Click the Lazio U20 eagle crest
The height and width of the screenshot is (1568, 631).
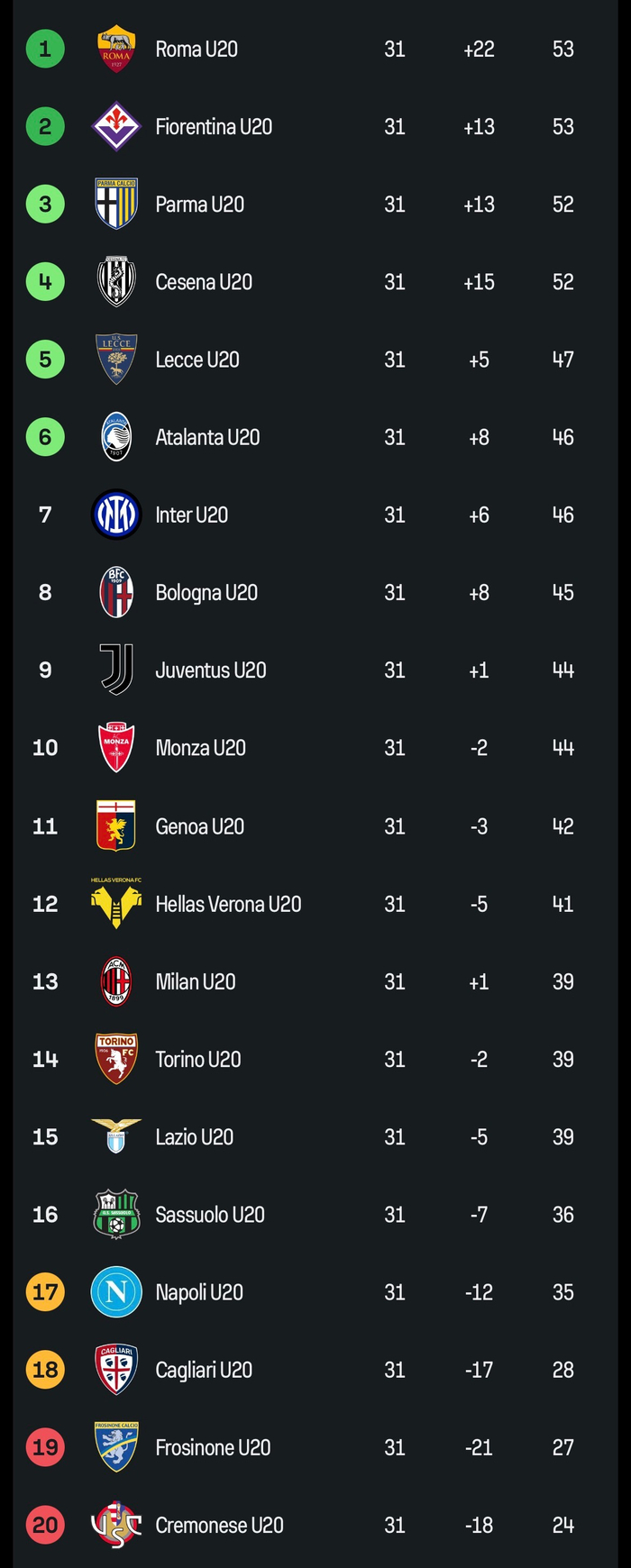(x=116, y=1136)
